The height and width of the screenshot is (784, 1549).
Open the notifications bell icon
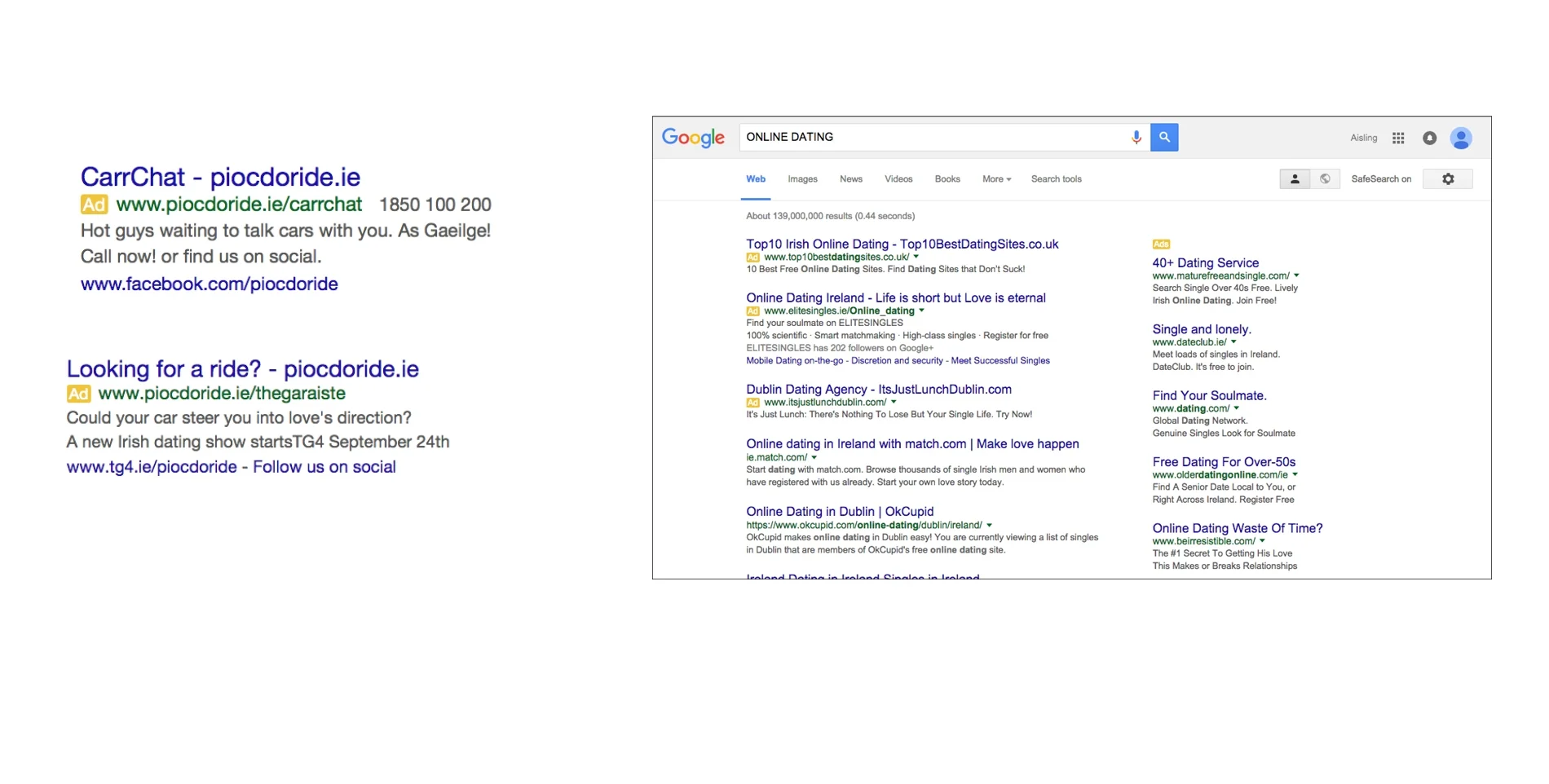[x=1429, y=138]
